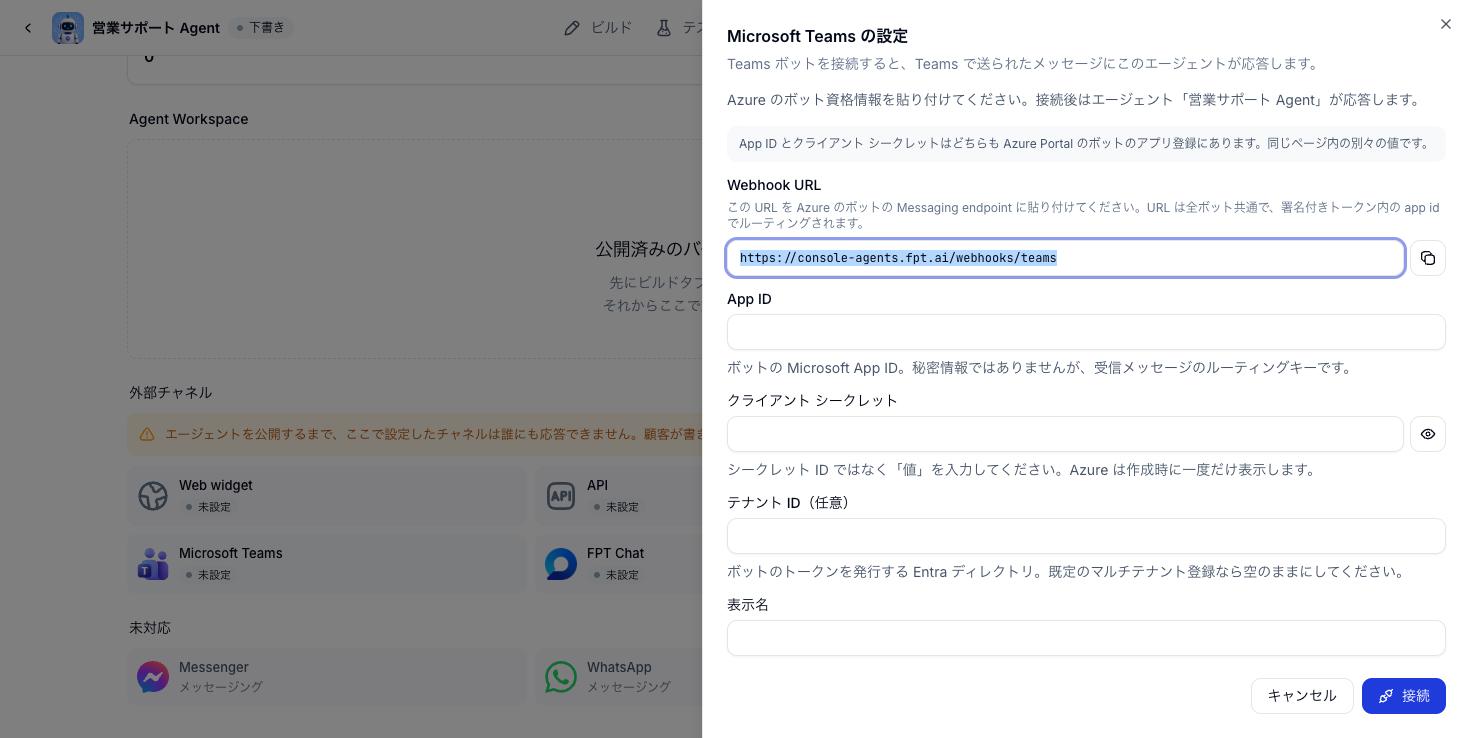Click the warning triangle icon in banner
The image size is (1470, 738).
147,434
